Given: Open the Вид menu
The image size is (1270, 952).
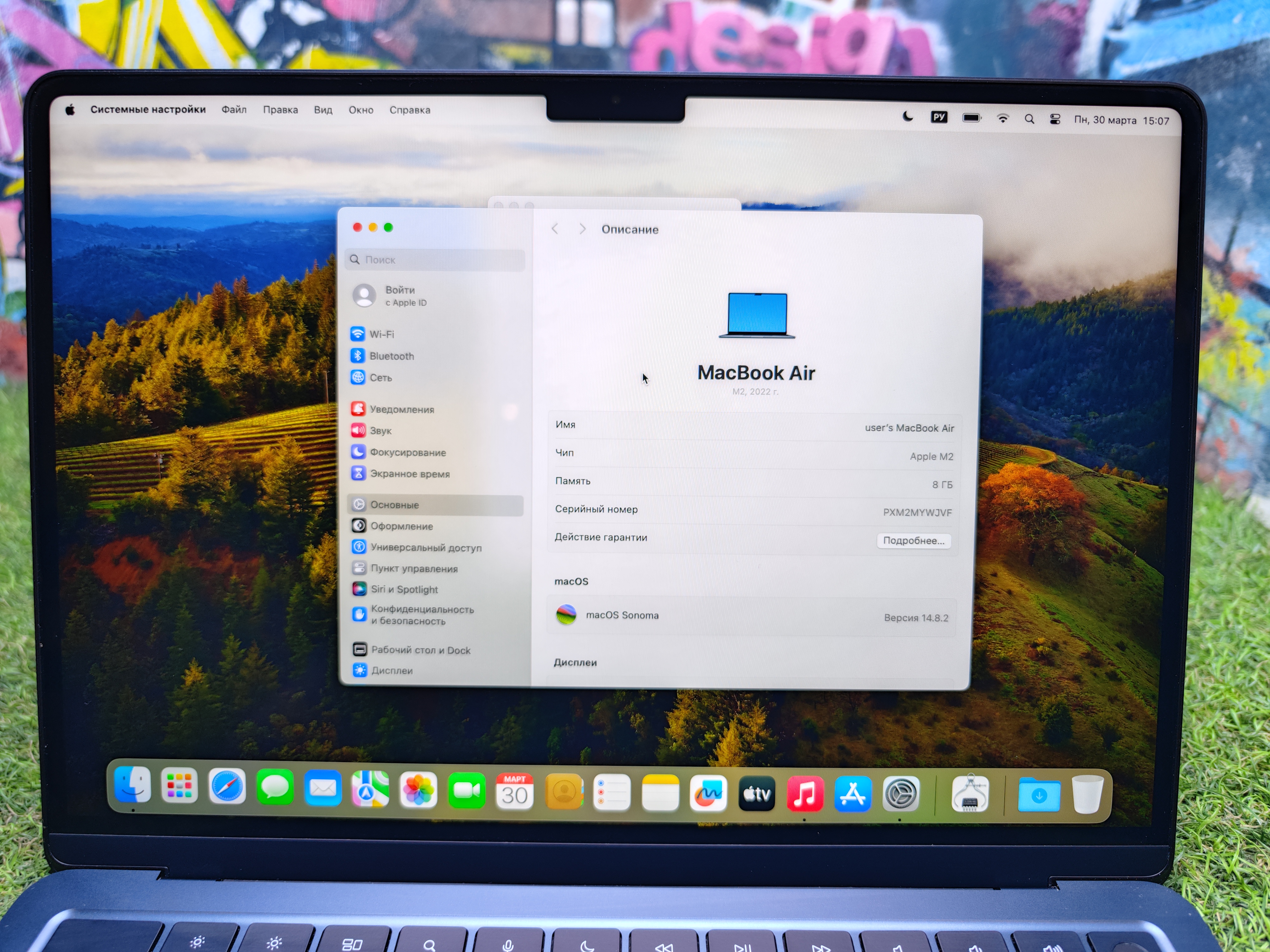Looking at the screenshot, I should point(323,110).
